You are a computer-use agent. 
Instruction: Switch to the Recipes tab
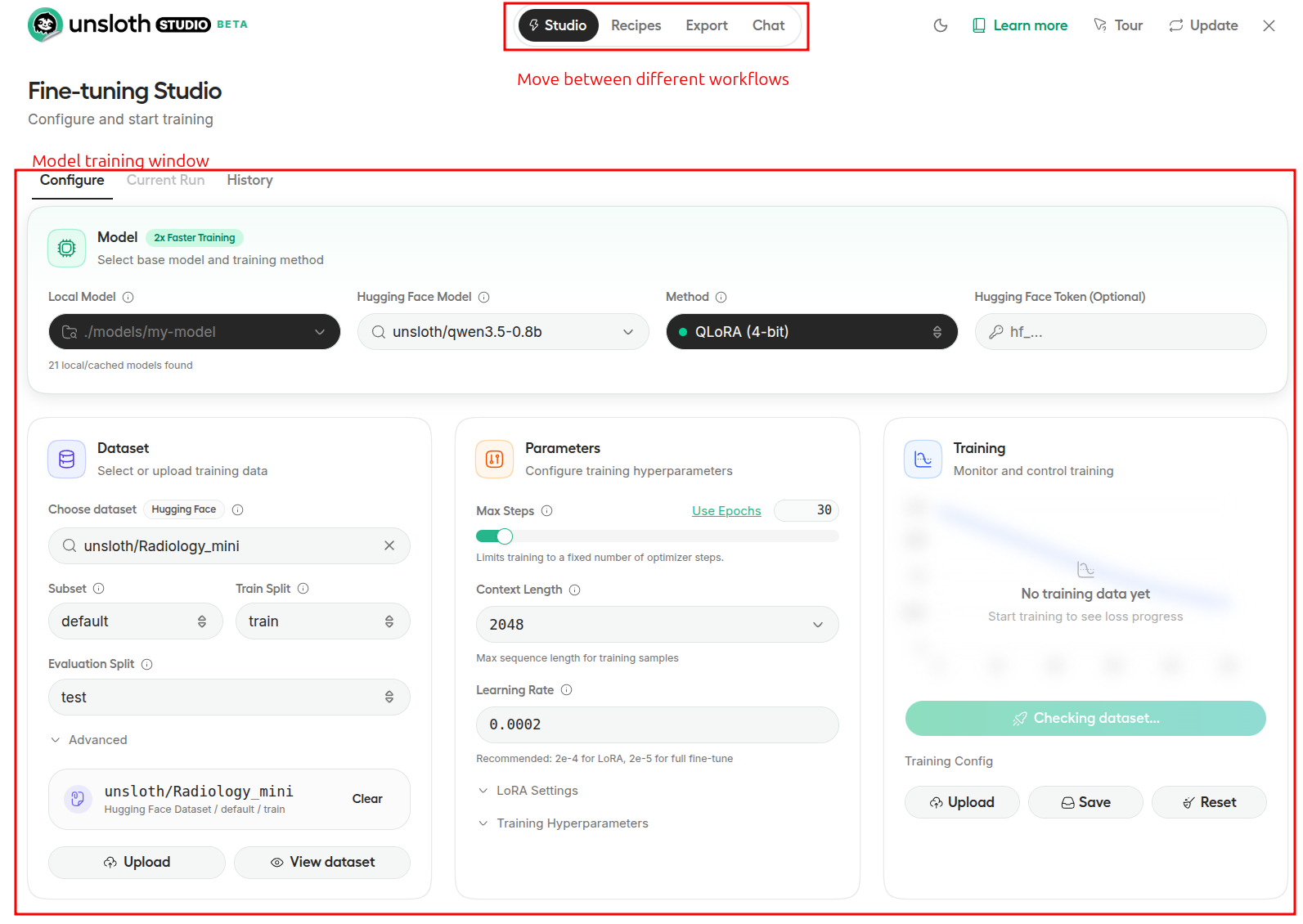pyautogui.click(x=636, y=25)
